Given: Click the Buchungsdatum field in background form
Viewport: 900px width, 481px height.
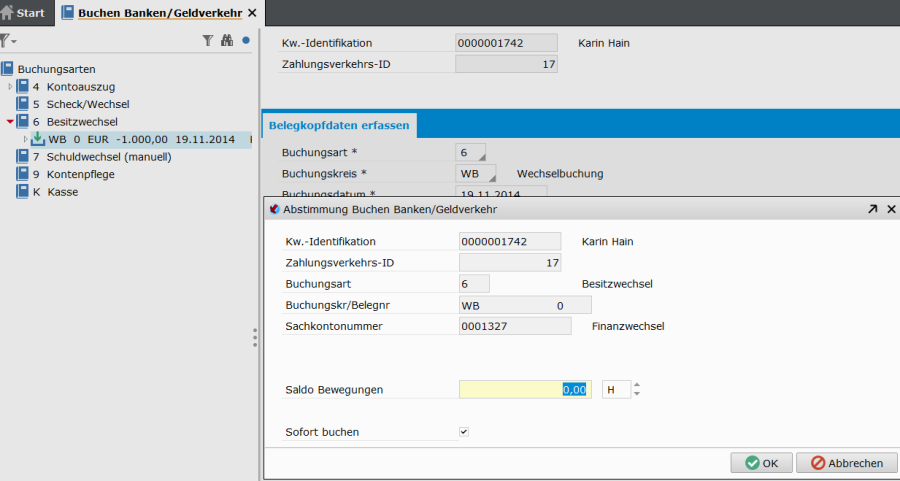Looking at the screenshot, I should 501,192.
